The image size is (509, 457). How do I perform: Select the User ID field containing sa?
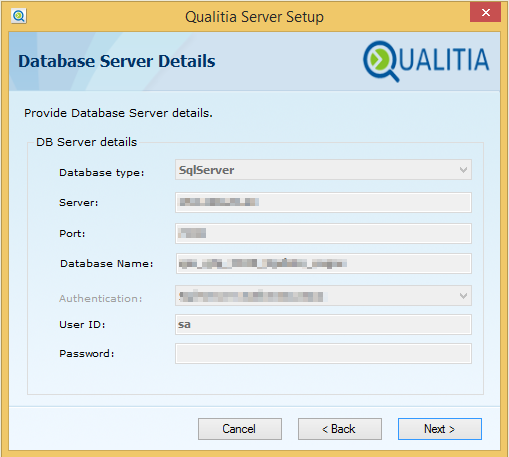tap(323, 324)
